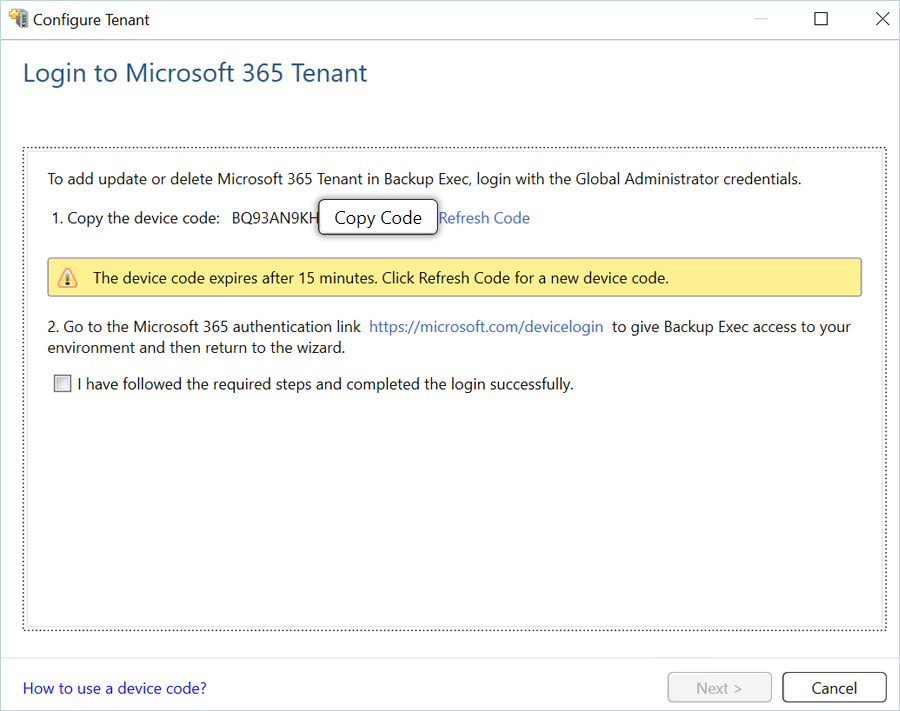Click the Refresh Code link
900x711 pixels.
(x=484, y=218)
